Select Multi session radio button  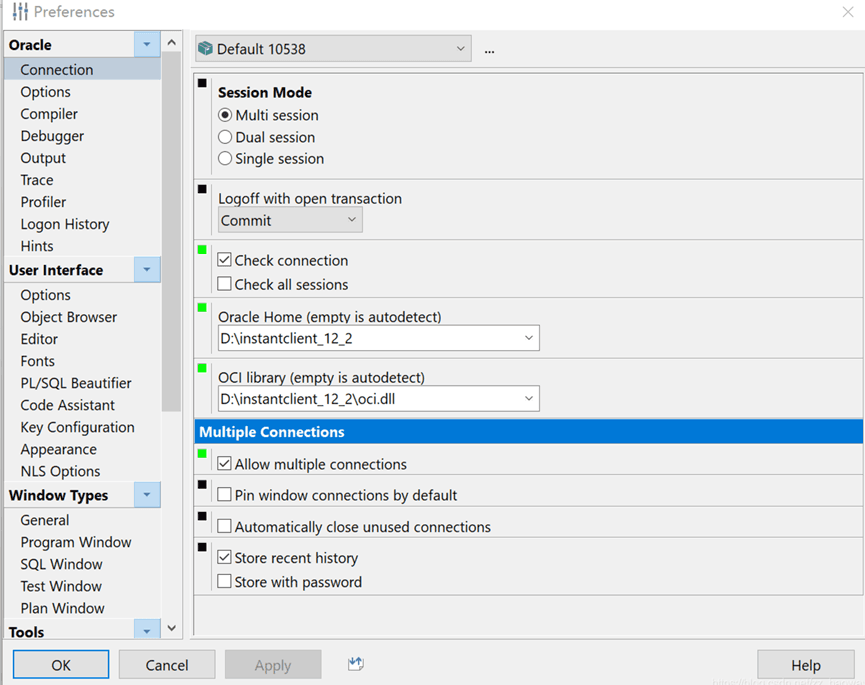coord(225,115)
